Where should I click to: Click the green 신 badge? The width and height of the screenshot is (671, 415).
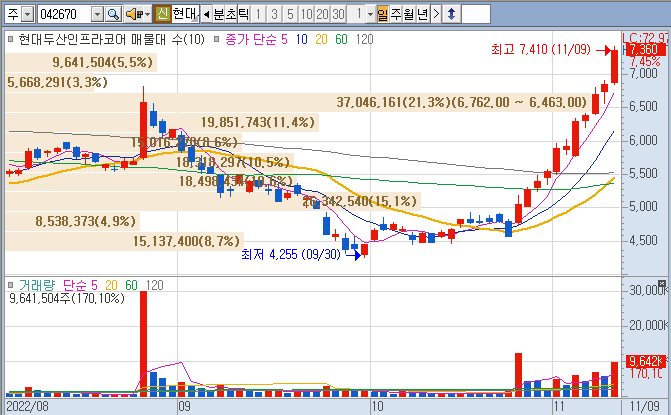coord(162,15)
